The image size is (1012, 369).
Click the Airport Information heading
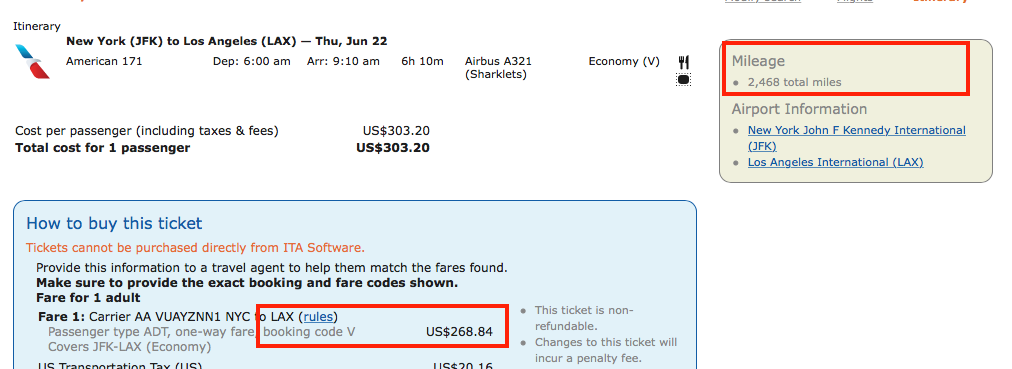click(x=799, y=109)
